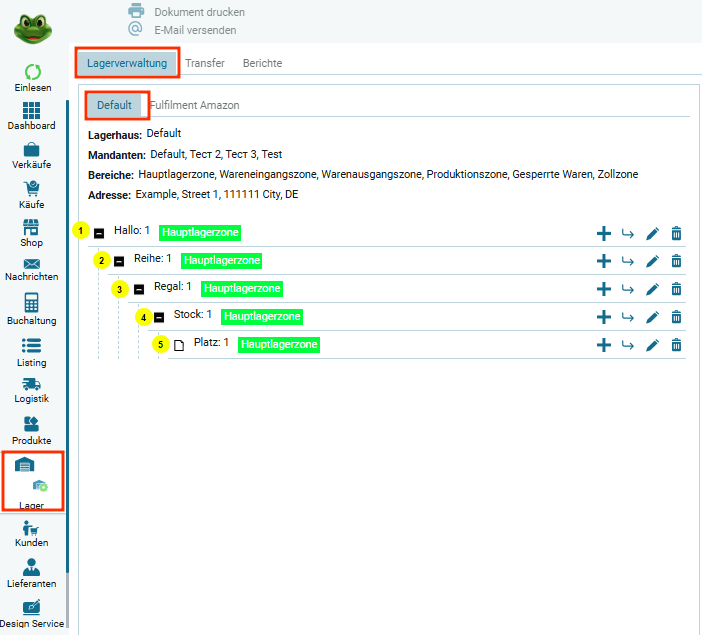Open the Dashboard from the sidebar
This screenshot has width=702, height=635.
tap(31, 116)
